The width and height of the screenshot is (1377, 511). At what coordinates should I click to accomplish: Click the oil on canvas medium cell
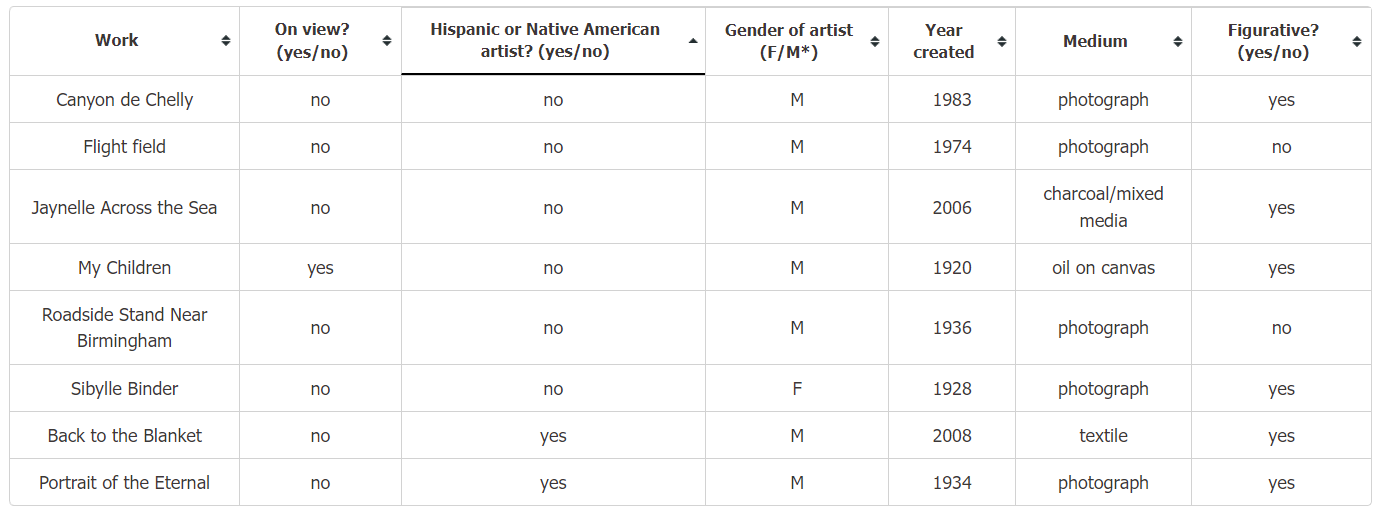click(x=1103, y=268)
